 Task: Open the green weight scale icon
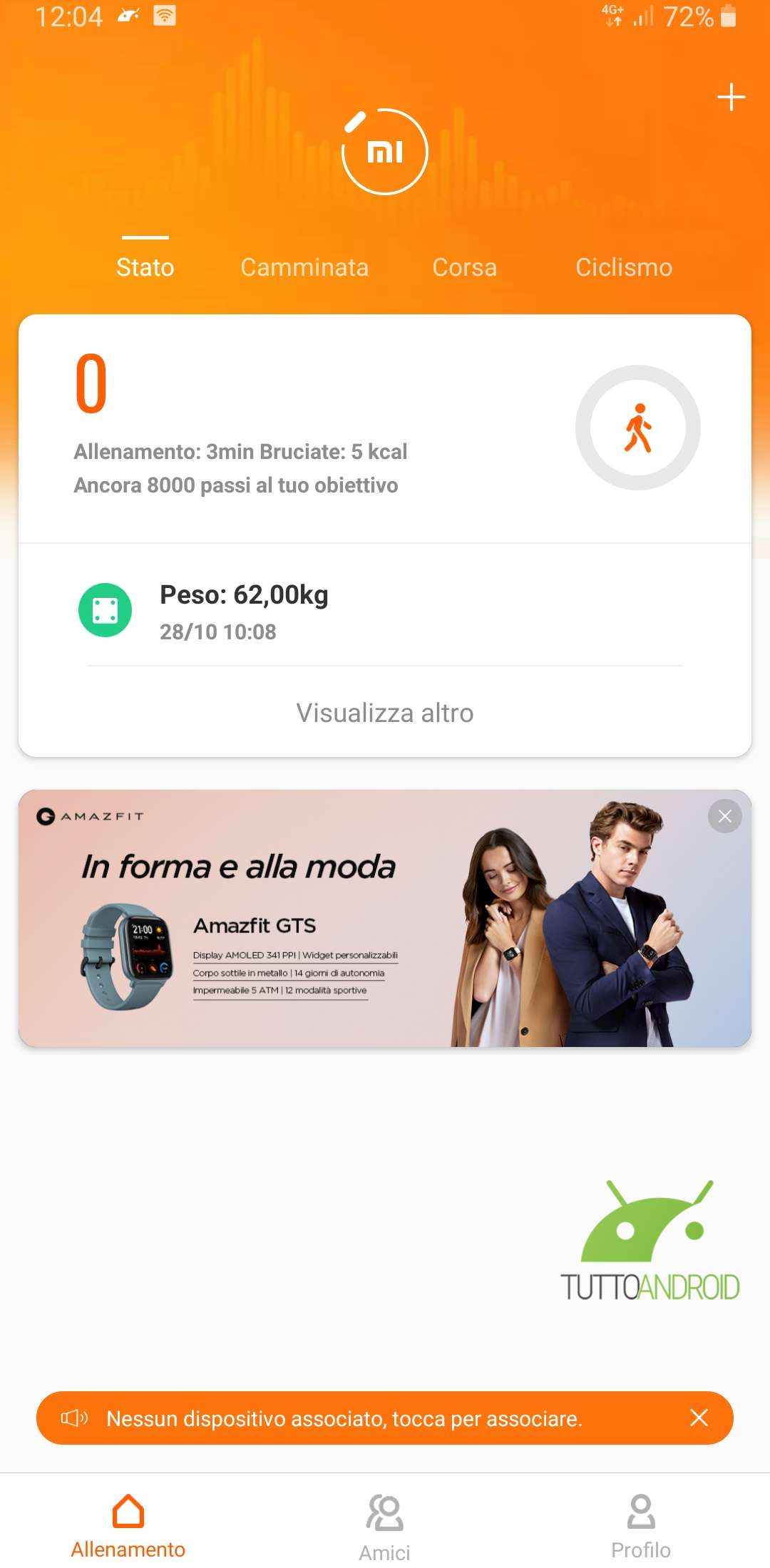[x=106, y=610]
